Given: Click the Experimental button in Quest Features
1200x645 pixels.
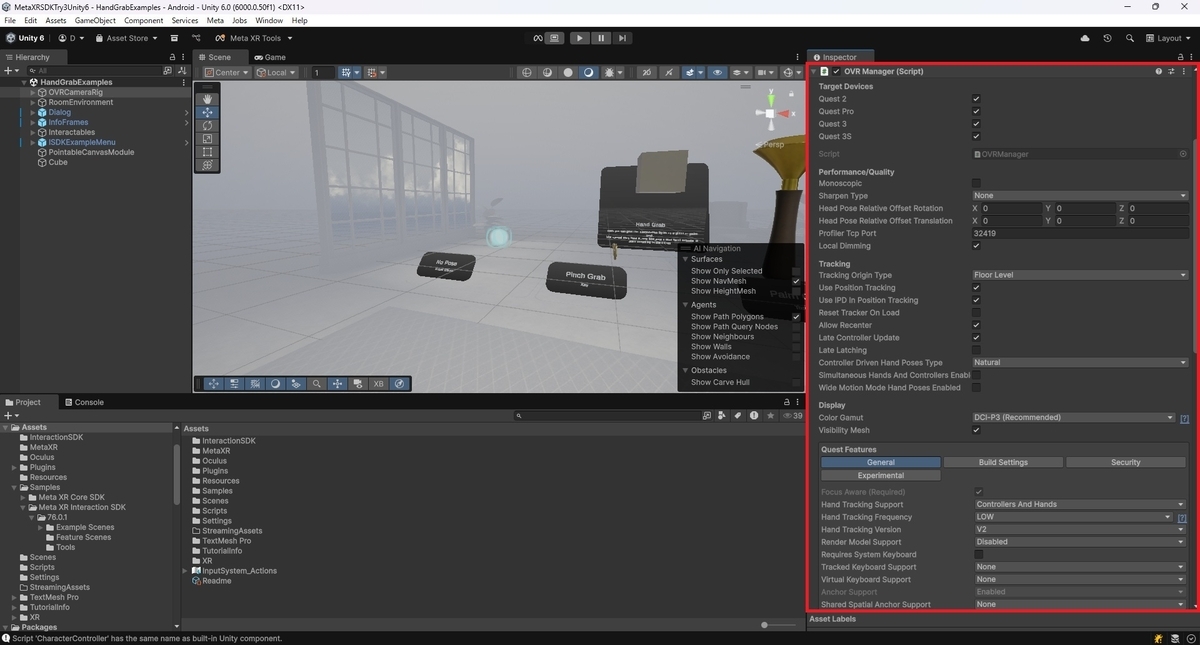Looking at the screenshot, I should coord(881,475).
